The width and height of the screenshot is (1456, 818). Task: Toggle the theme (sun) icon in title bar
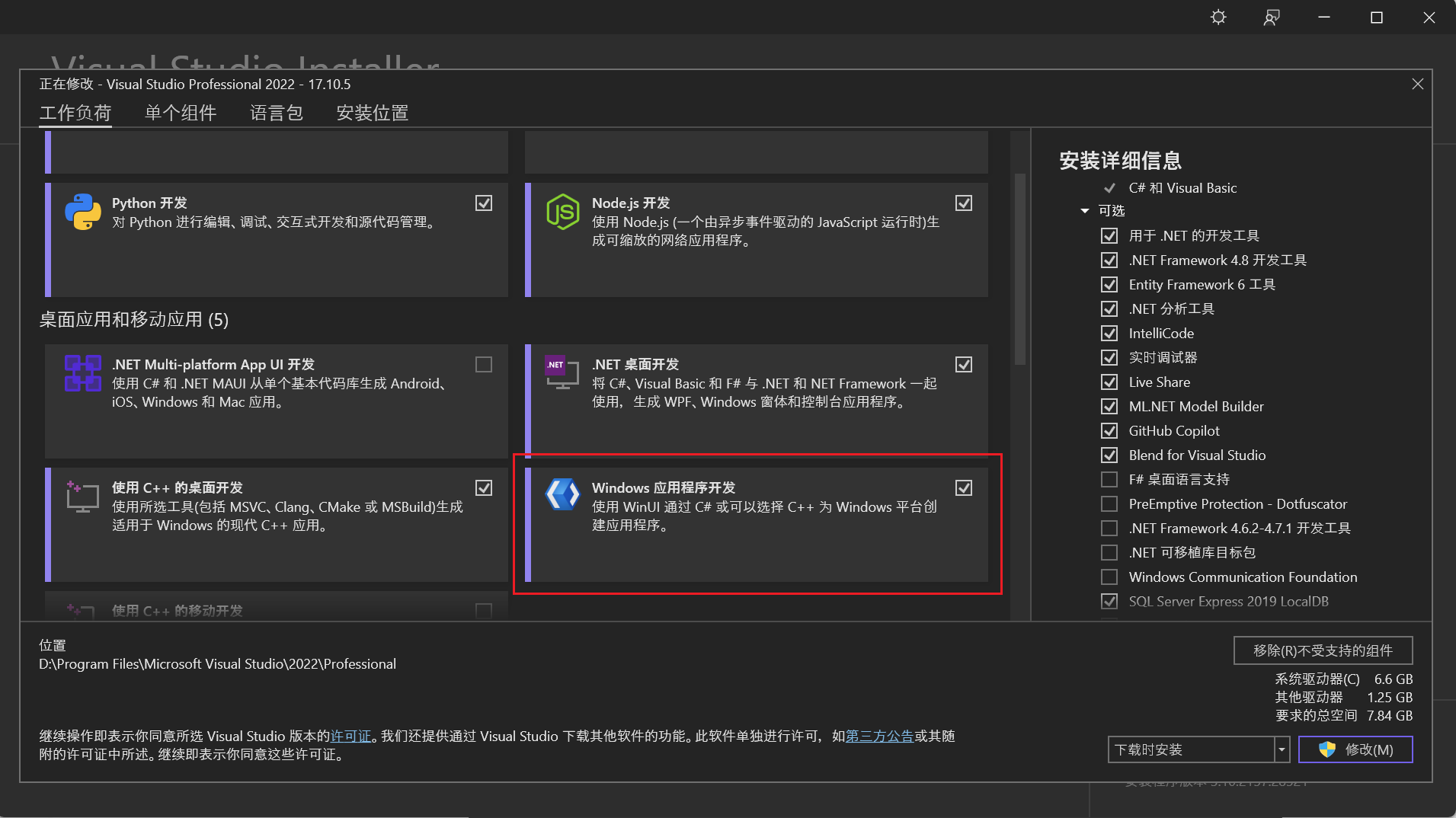coord(1218,17)
